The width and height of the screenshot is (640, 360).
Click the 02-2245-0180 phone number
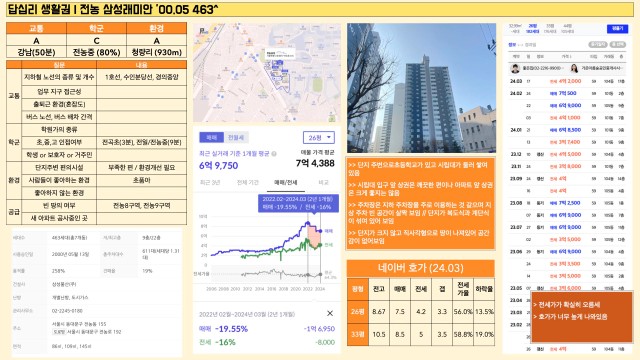pos(67,311)
